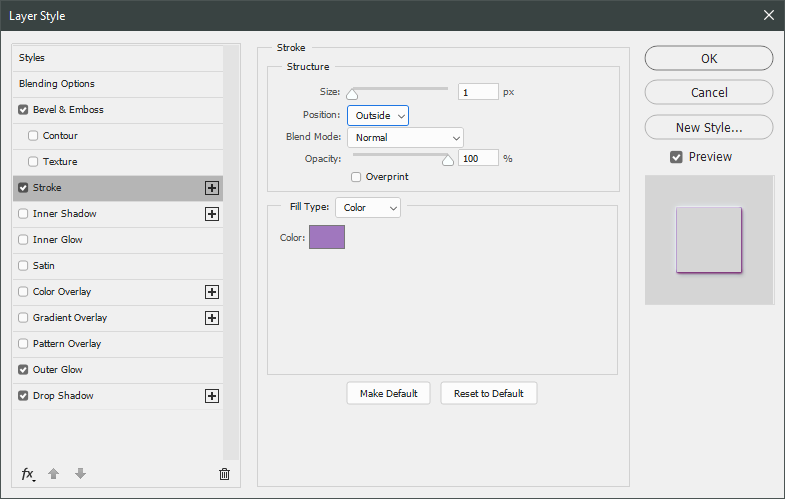Open the Position dropdown

click(x=377, y=116)
